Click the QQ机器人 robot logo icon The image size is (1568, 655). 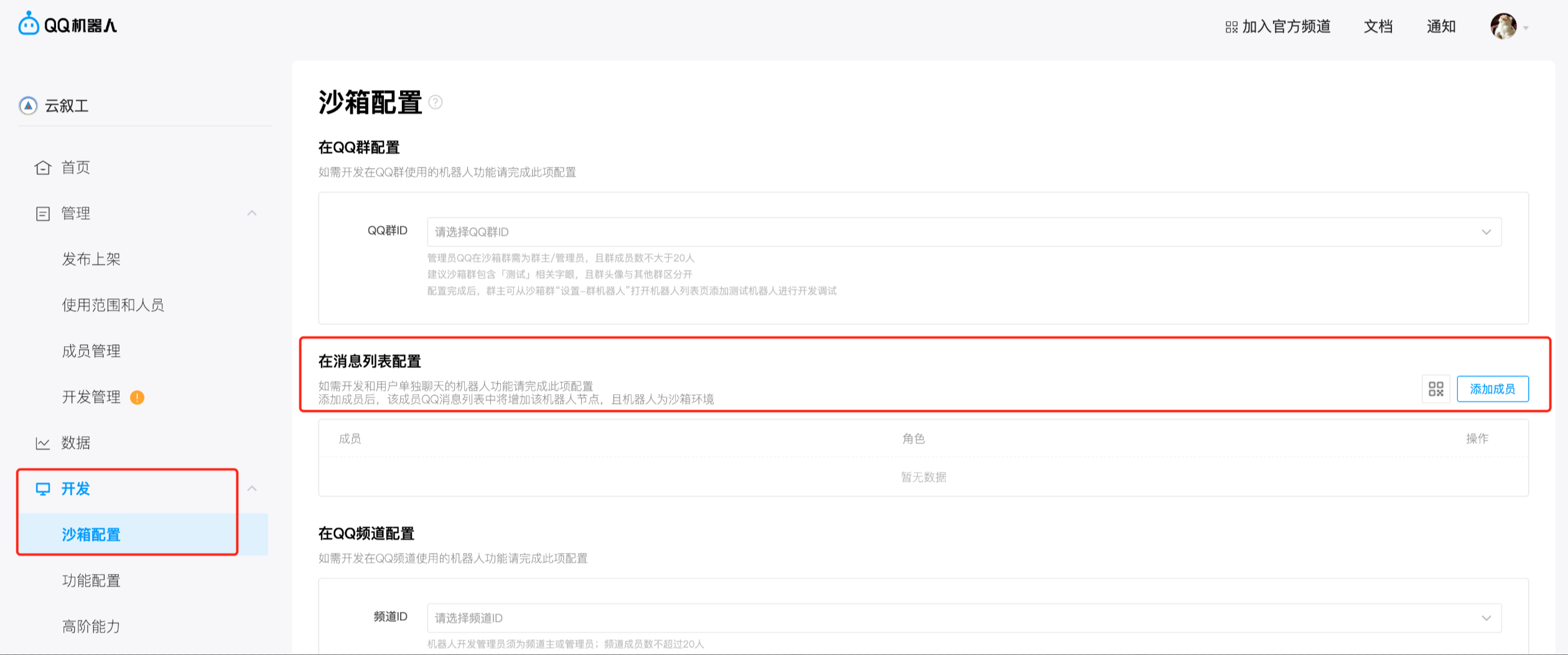[29, 24]
